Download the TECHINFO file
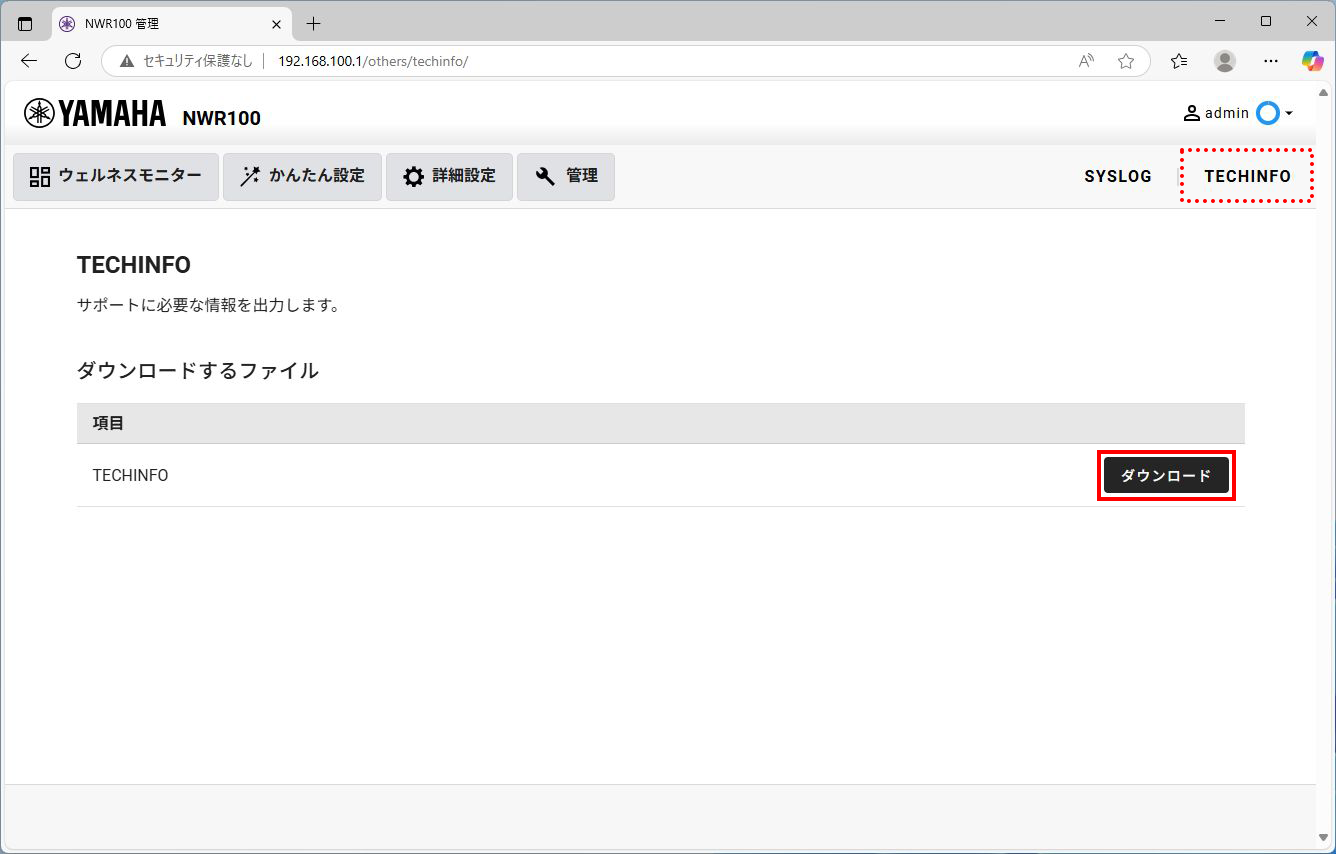1336x854 pixels. 1166,476
